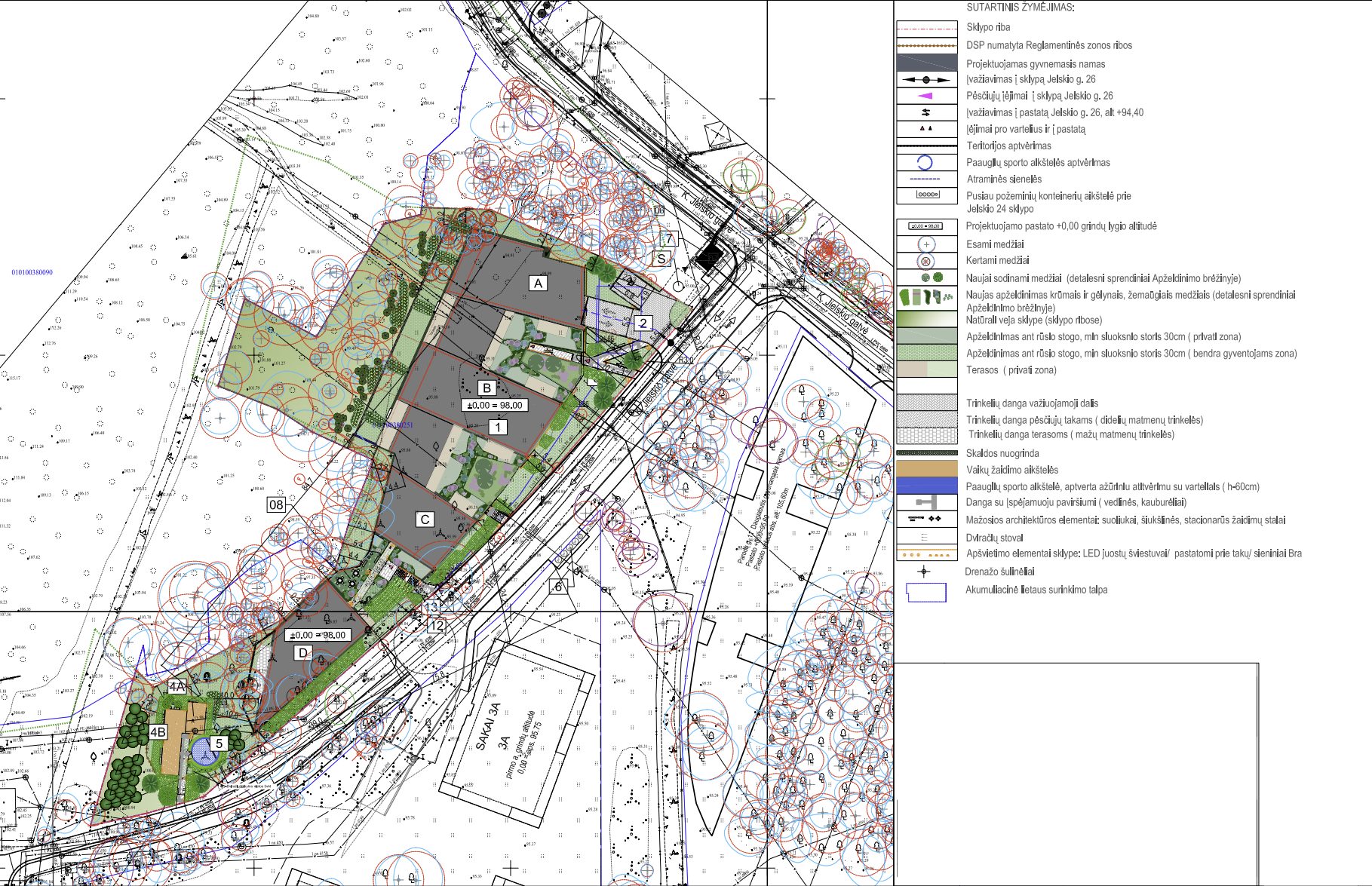Image resolution: width=1372 pixels, height=886 pixels.
Task: Click the 'Drenažo šulinėliai' crosshair symbol
Action: pos(923,572)
